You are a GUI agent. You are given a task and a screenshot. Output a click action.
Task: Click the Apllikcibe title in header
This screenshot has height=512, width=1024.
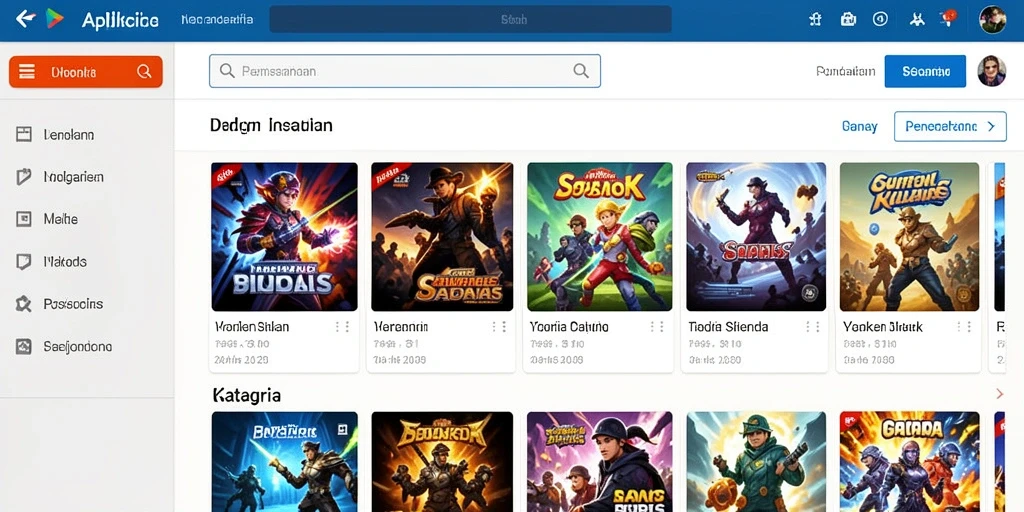tap(120, 20)
